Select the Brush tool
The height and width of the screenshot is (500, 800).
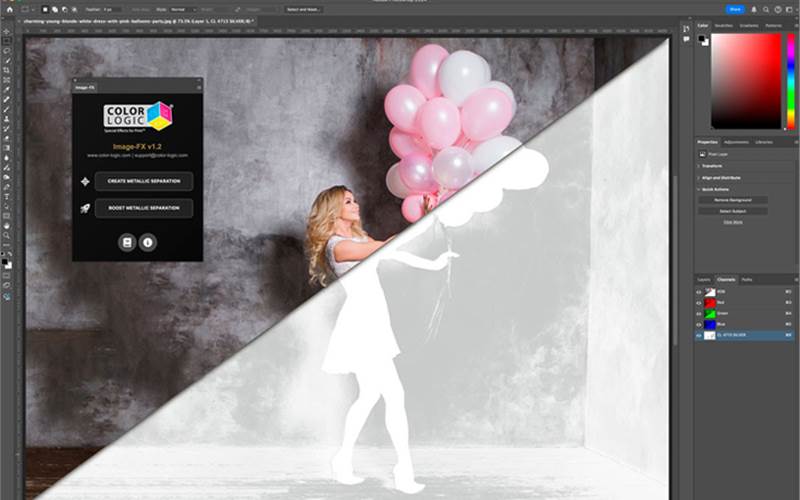[x=7, y=109]
